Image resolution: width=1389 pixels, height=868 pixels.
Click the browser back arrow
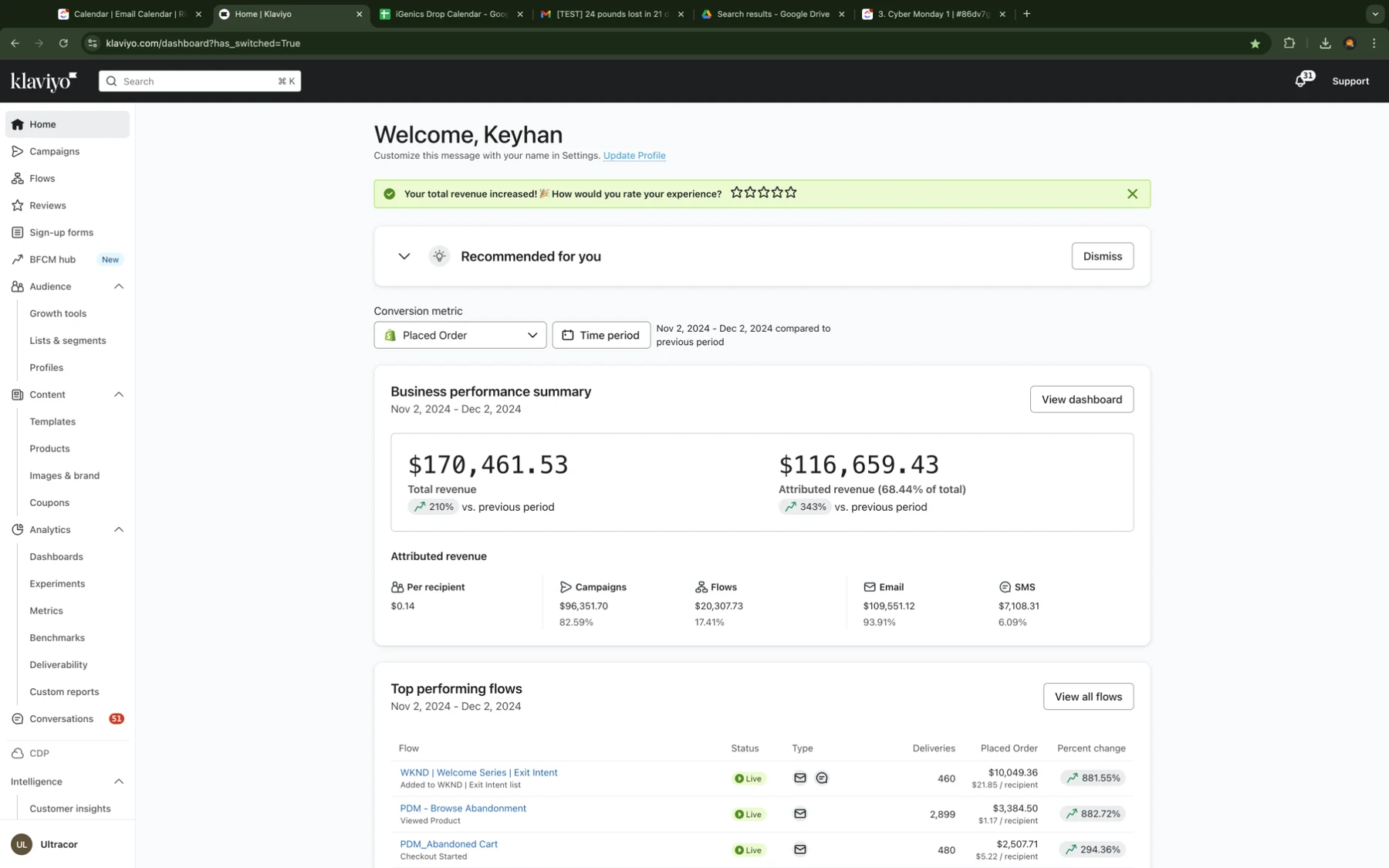pos(15,43)
